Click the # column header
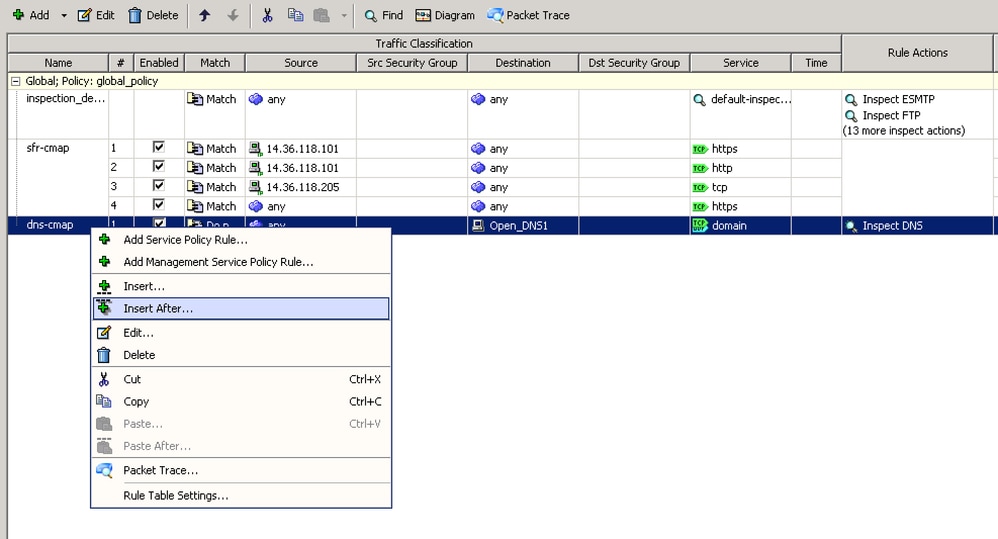The image size is (998, 539). click(x=121, y=63)
